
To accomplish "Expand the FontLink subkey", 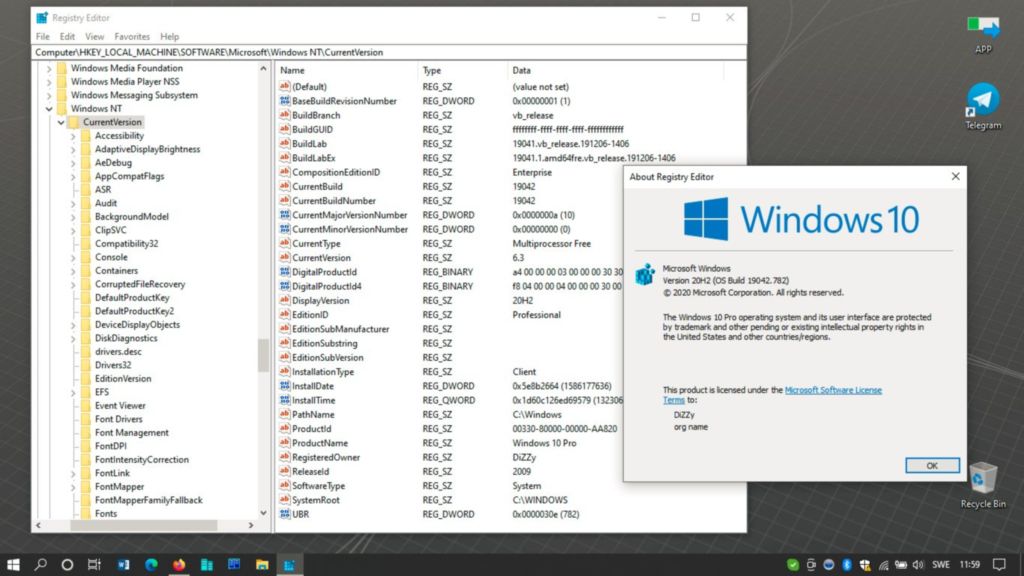I will (x=73, y=473).
